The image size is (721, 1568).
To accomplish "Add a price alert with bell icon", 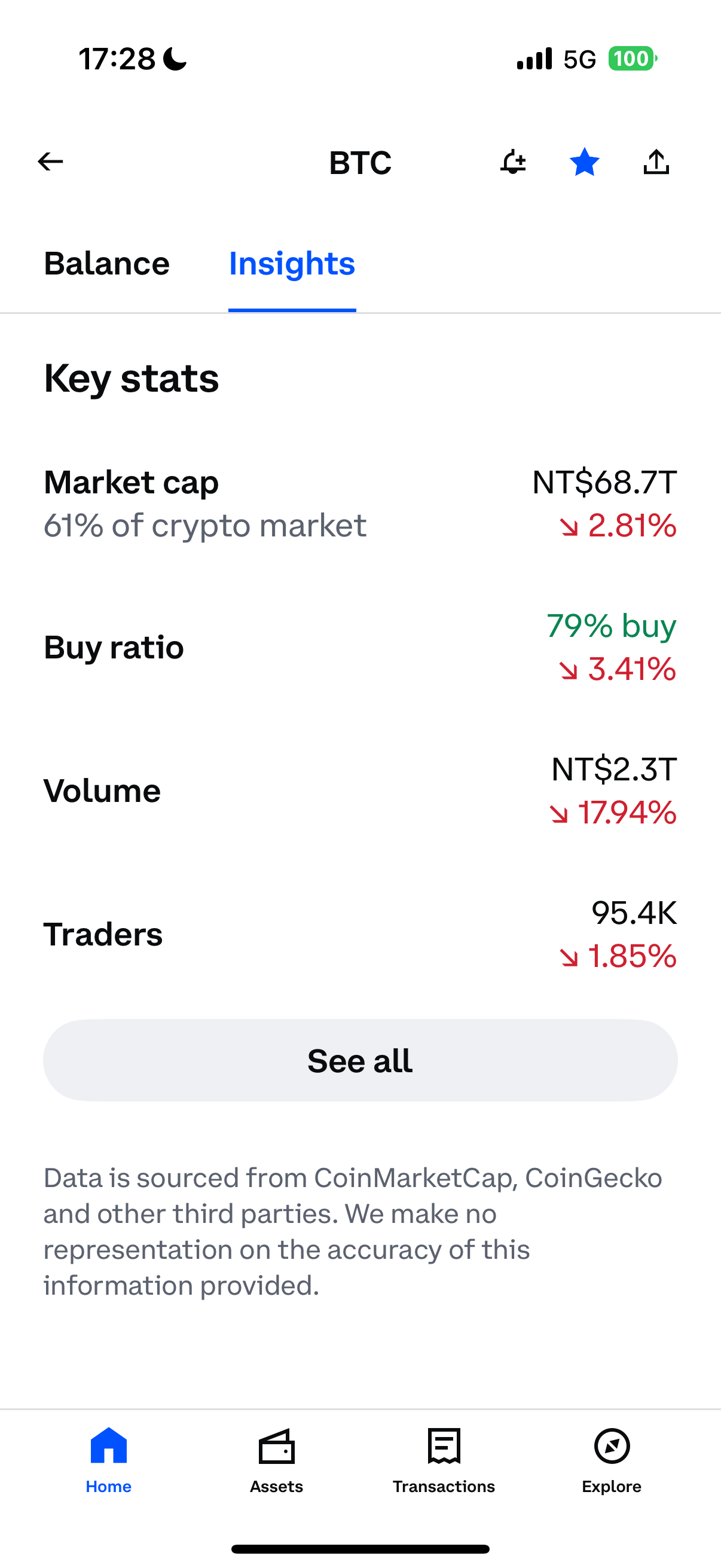I will click(x=513, y=162).
